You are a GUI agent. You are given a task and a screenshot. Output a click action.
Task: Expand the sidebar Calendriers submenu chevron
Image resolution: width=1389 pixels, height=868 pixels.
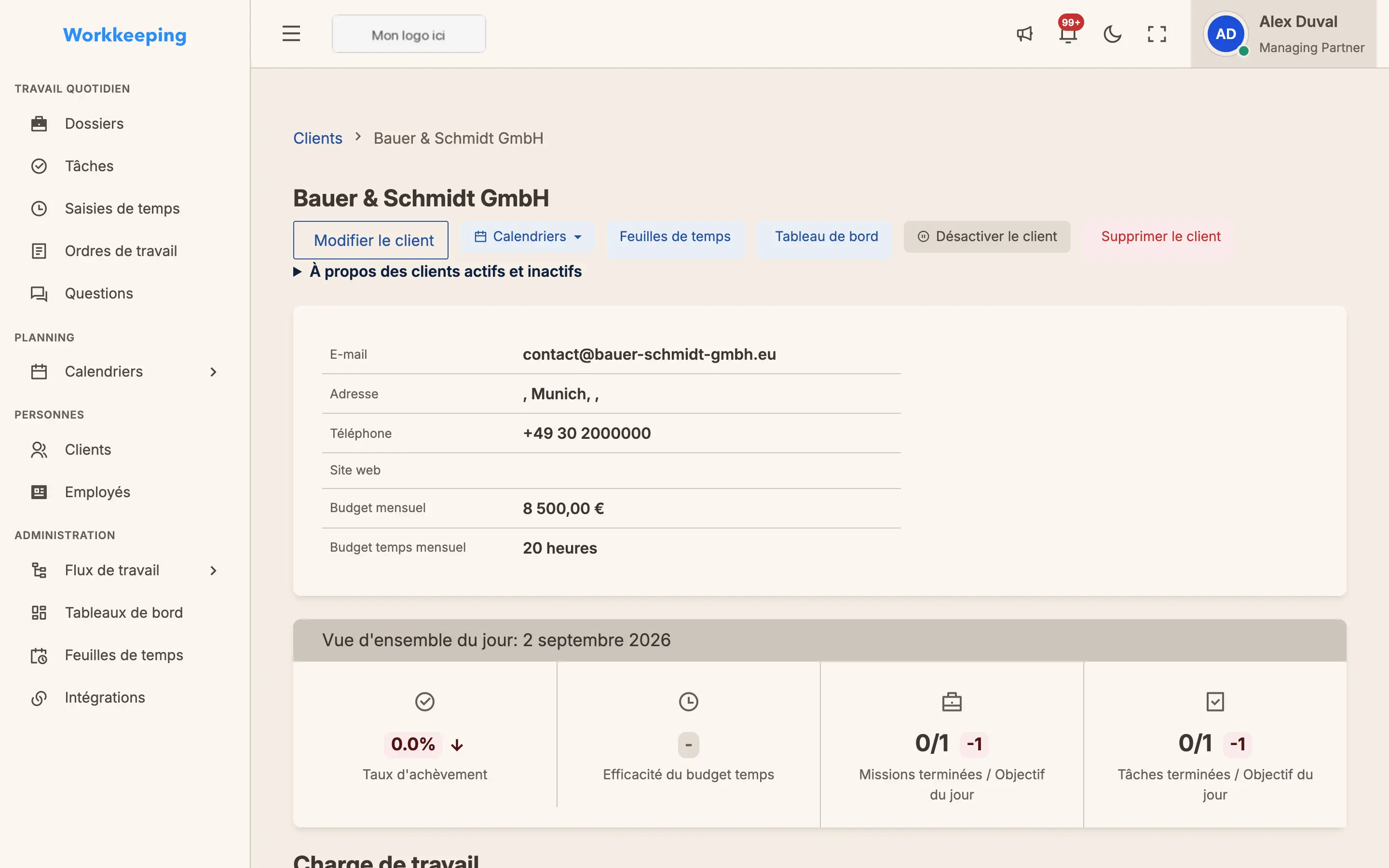tap(214, 371)
